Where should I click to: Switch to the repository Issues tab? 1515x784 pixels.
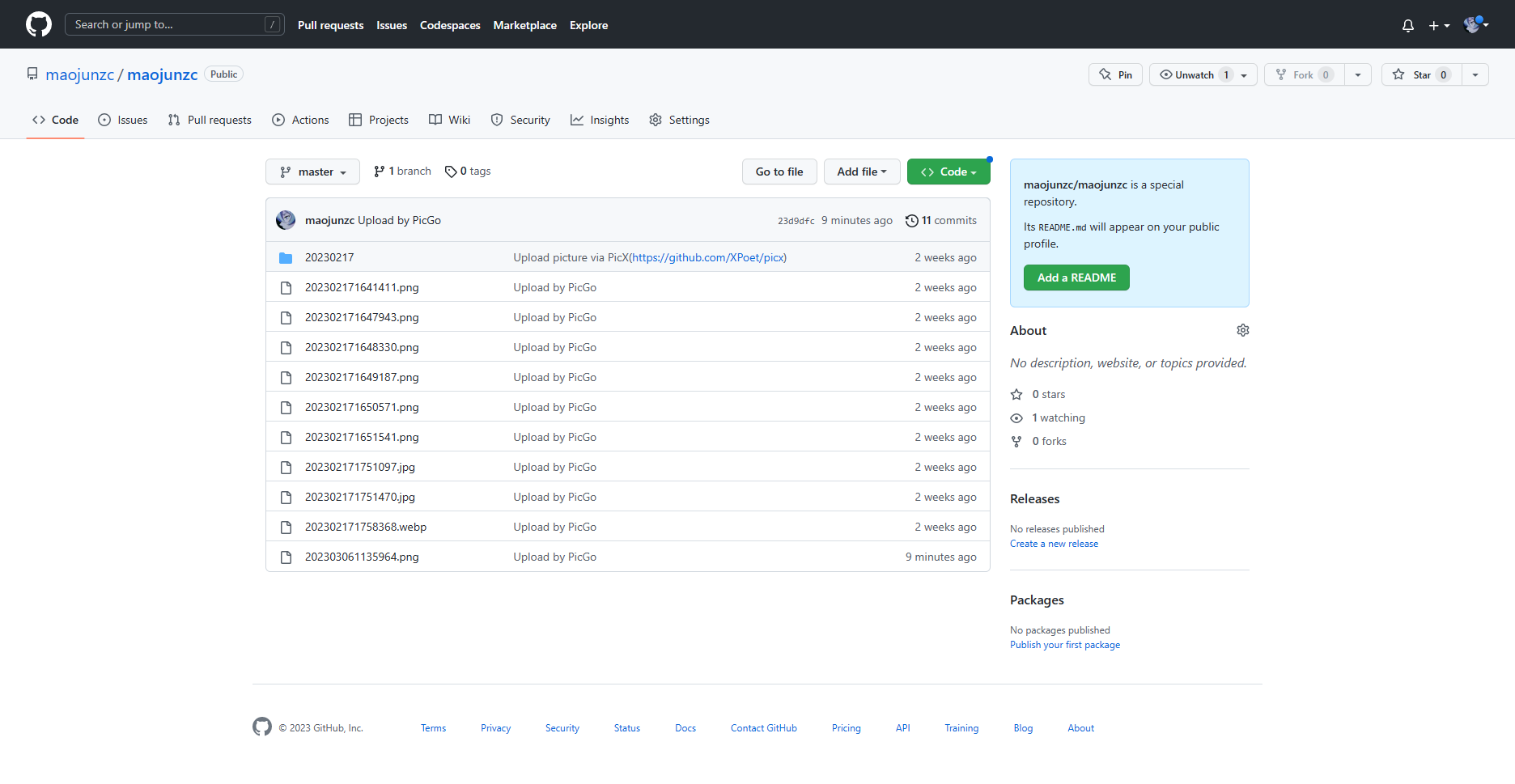click(123, 120)
